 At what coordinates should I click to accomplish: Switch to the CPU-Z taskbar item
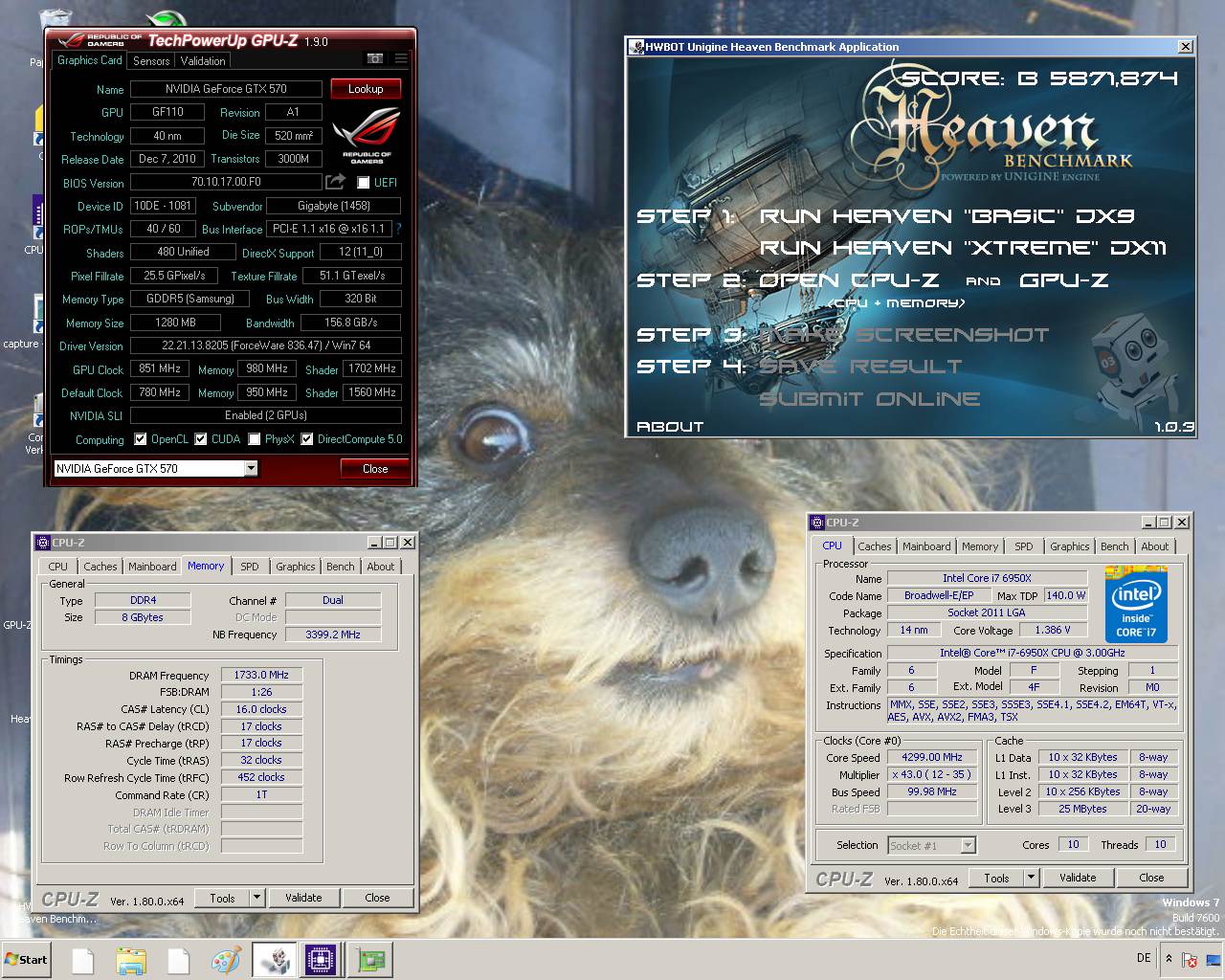point(321,960)
